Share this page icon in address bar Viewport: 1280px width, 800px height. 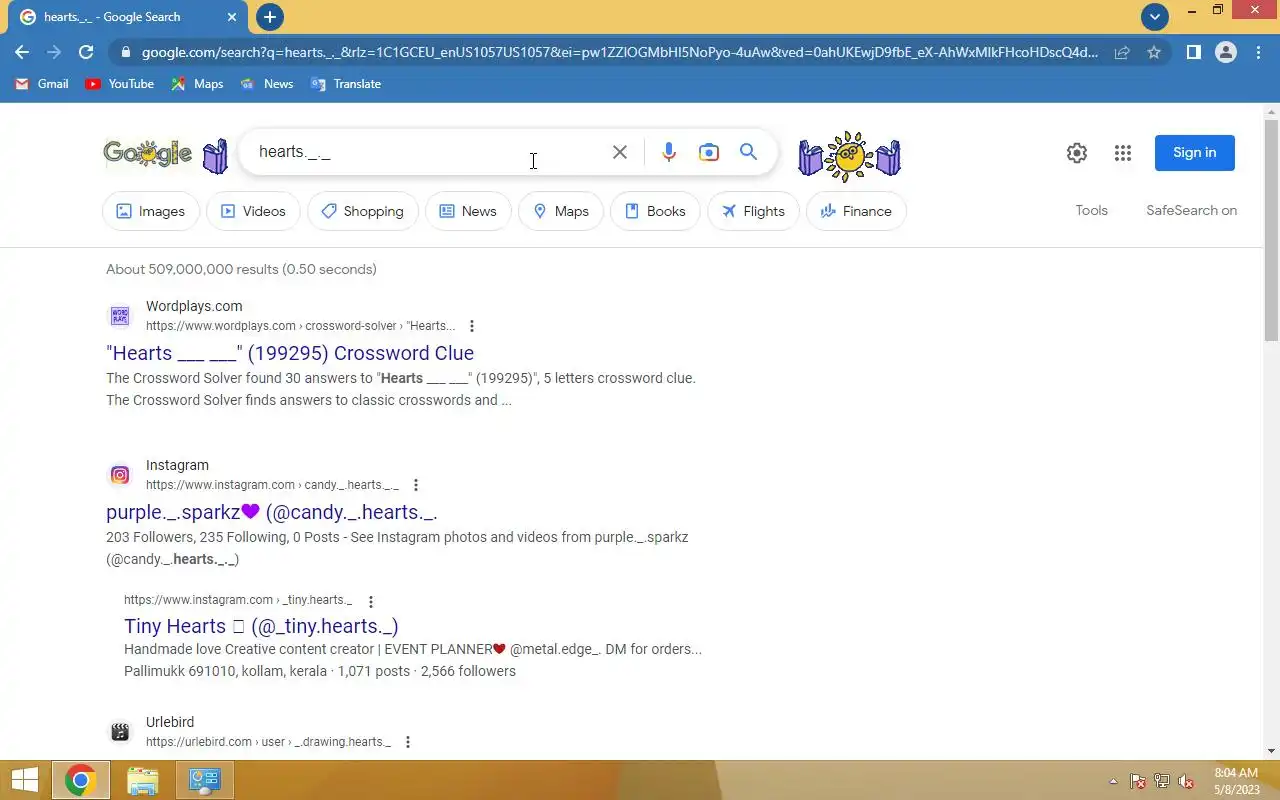pos(1122,52)
